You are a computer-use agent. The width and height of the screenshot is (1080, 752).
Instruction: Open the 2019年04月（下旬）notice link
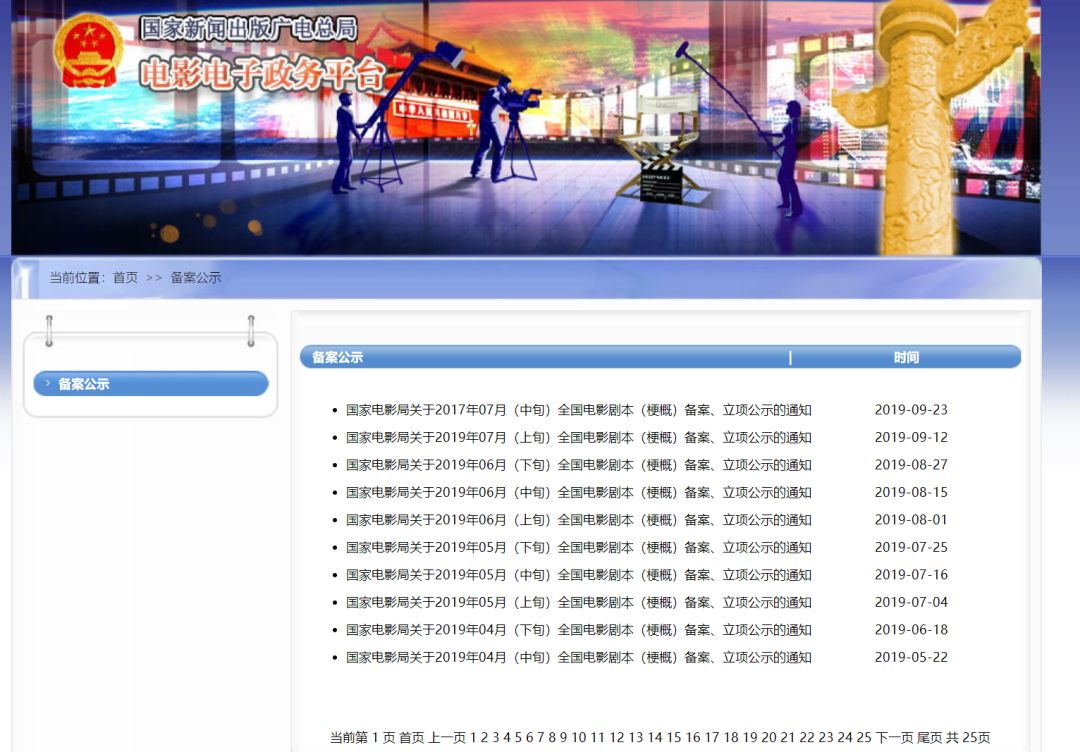[x=579, y=630]
